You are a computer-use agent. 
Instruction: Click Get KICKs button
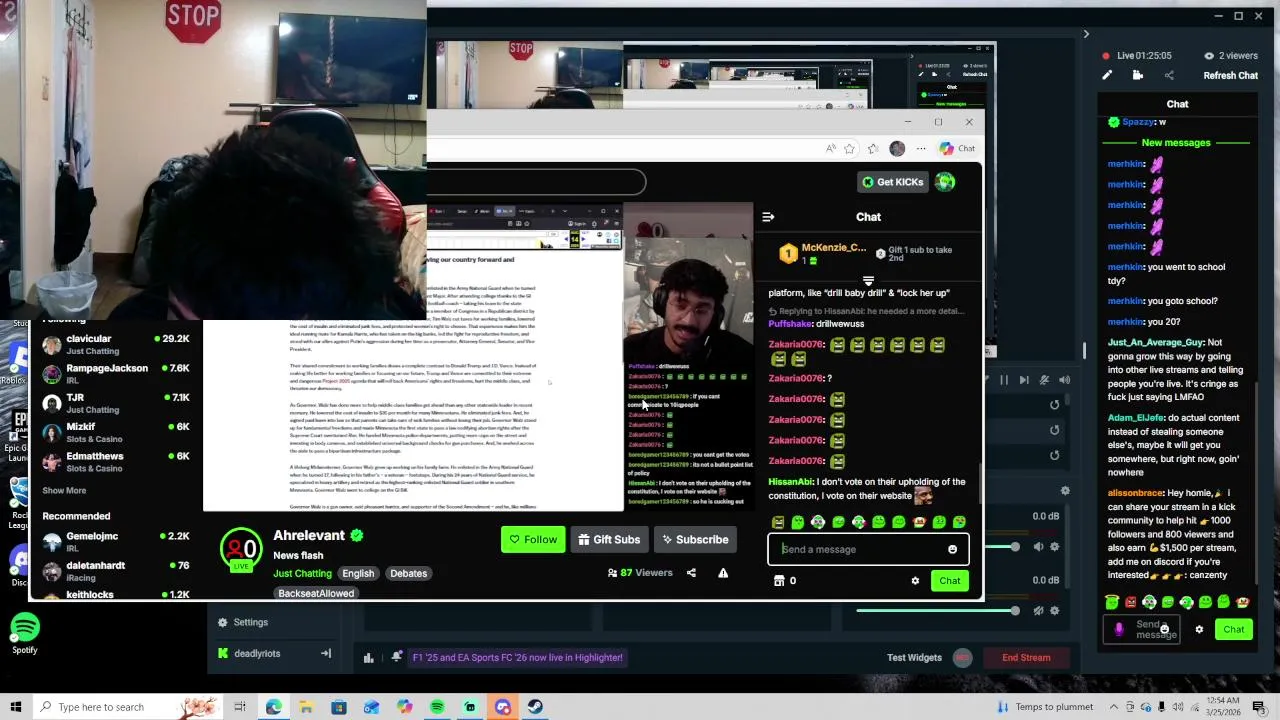893,182
